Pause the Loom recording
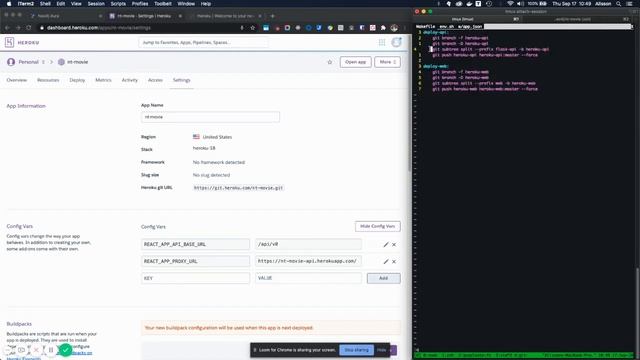The height and width of the screenshot is (360, 640). (x=51, y=350)
